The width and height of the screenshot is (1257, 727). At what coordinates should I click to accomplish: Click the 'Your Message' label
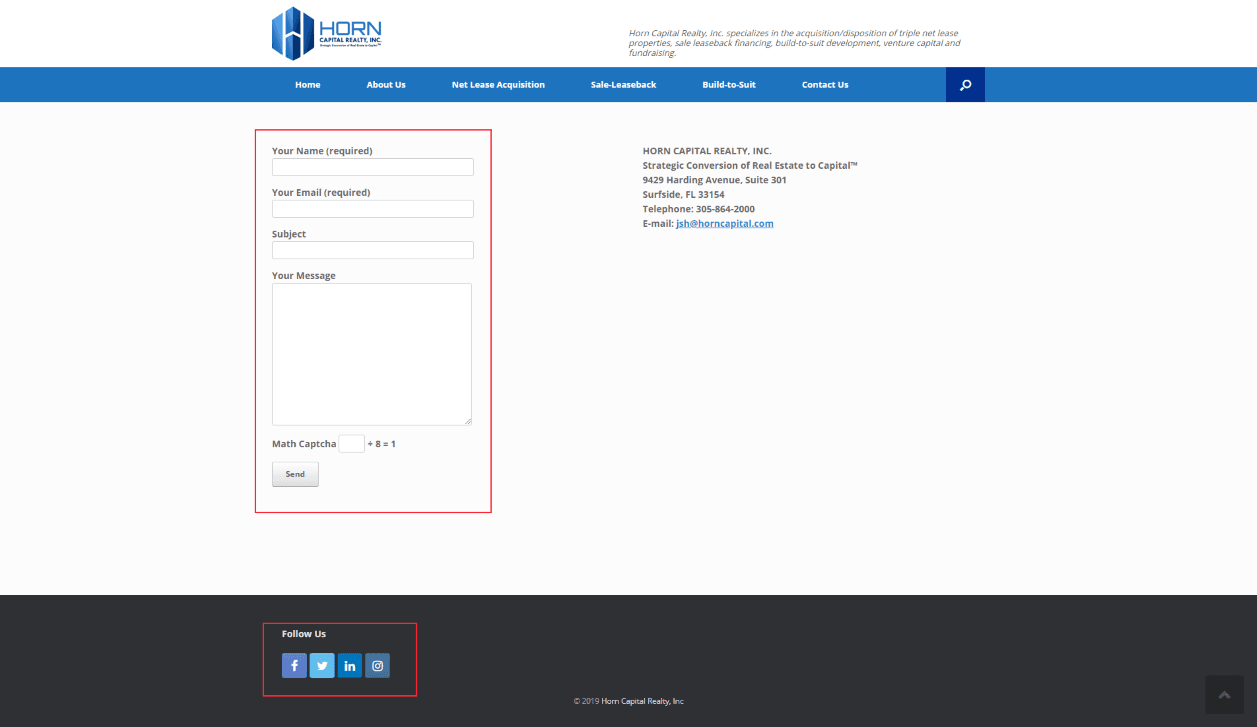pyautogui.click(x=304, y=276)
